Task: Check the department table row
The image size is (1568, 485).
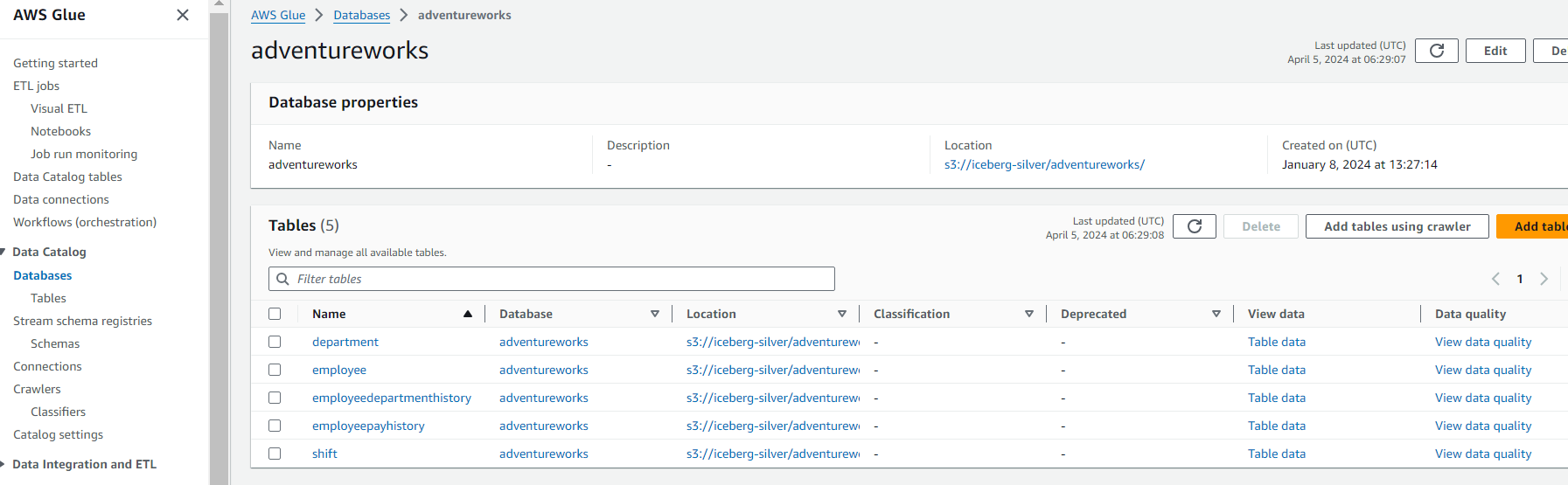Action: (x=275, y=342)
